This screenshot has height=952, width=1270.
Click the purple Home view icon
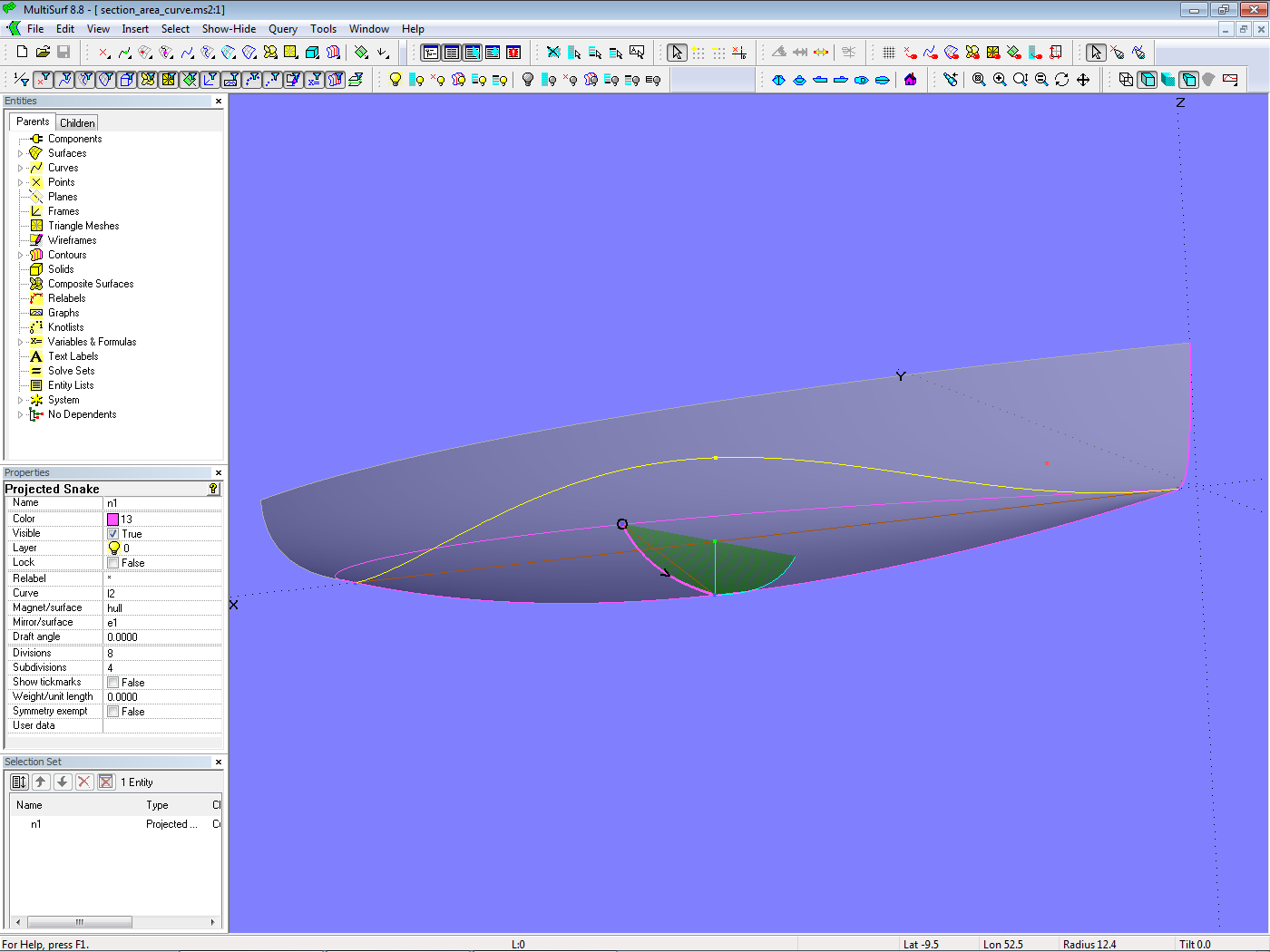[911, 80]
